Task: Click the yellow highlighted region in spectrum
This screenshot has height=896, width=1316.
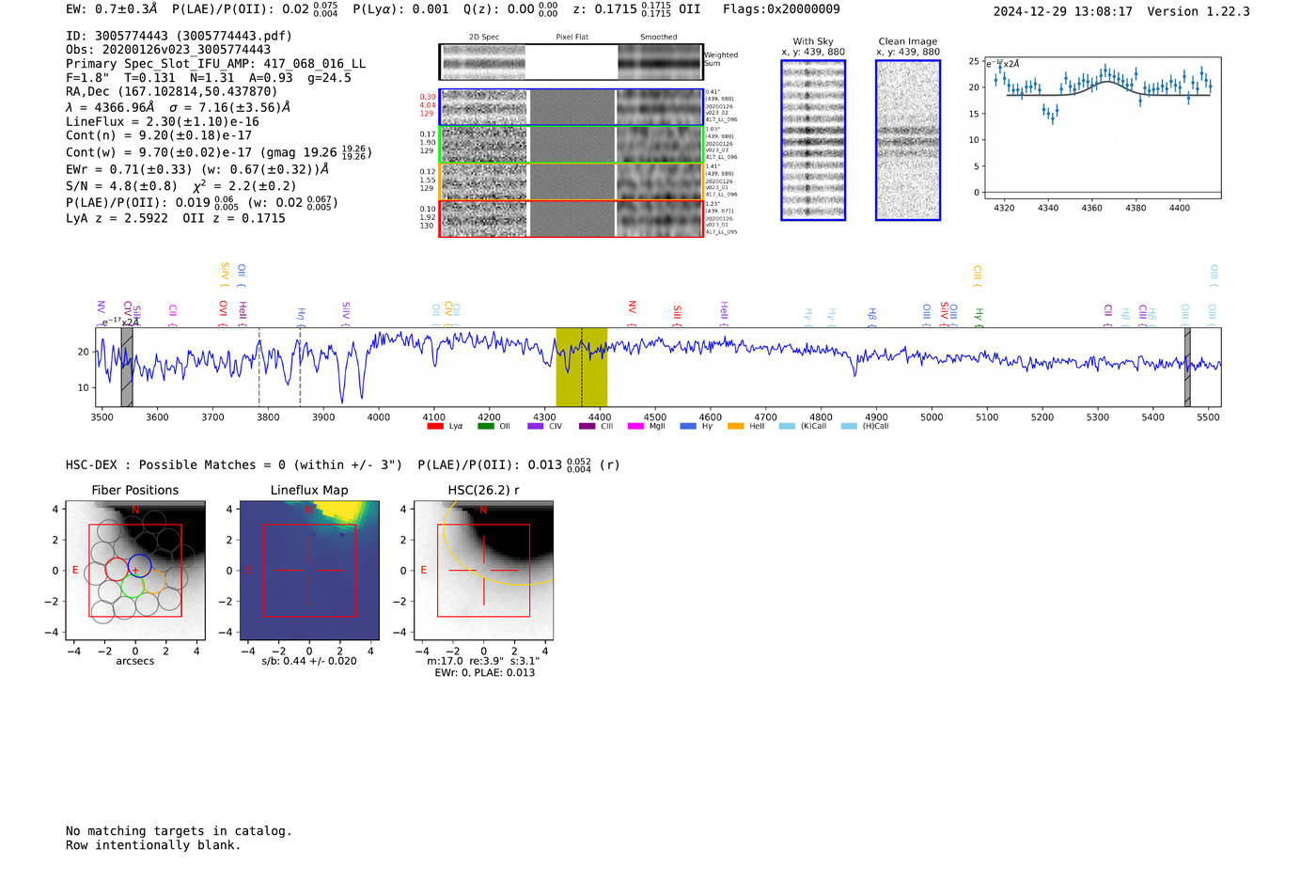Action: coord(581,368)
